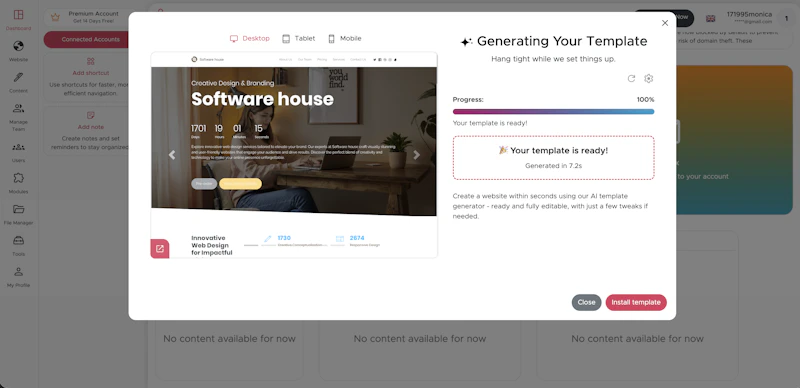
Task: Go to next slide arrow in preview
Action: pyautogui.click(x=416, y=155)
